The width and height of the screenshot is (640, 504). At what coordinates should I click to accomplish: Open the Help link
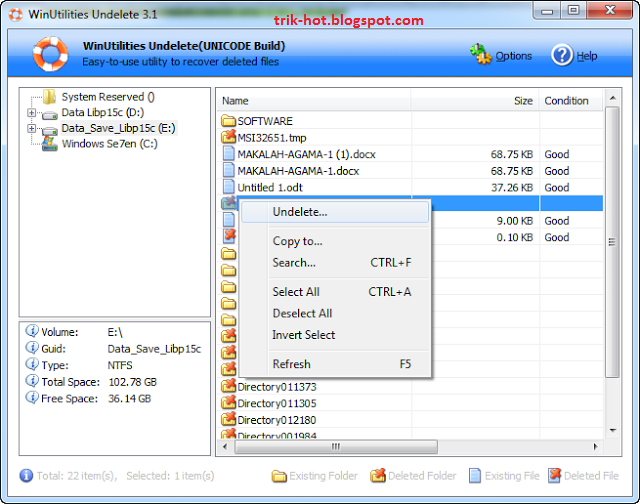tap(587, 56)
